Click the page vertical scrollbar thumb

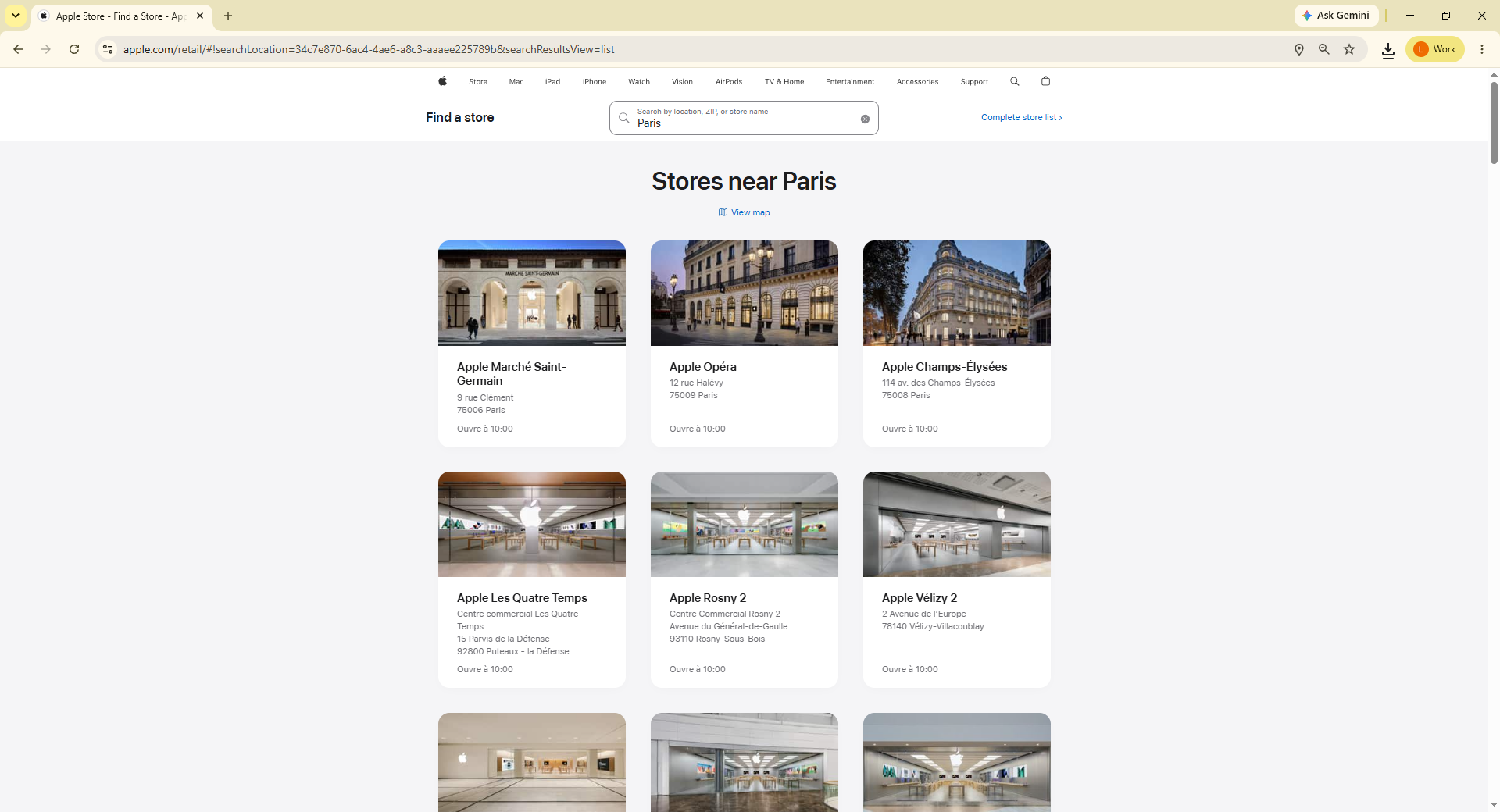[x=1494, y=123]
